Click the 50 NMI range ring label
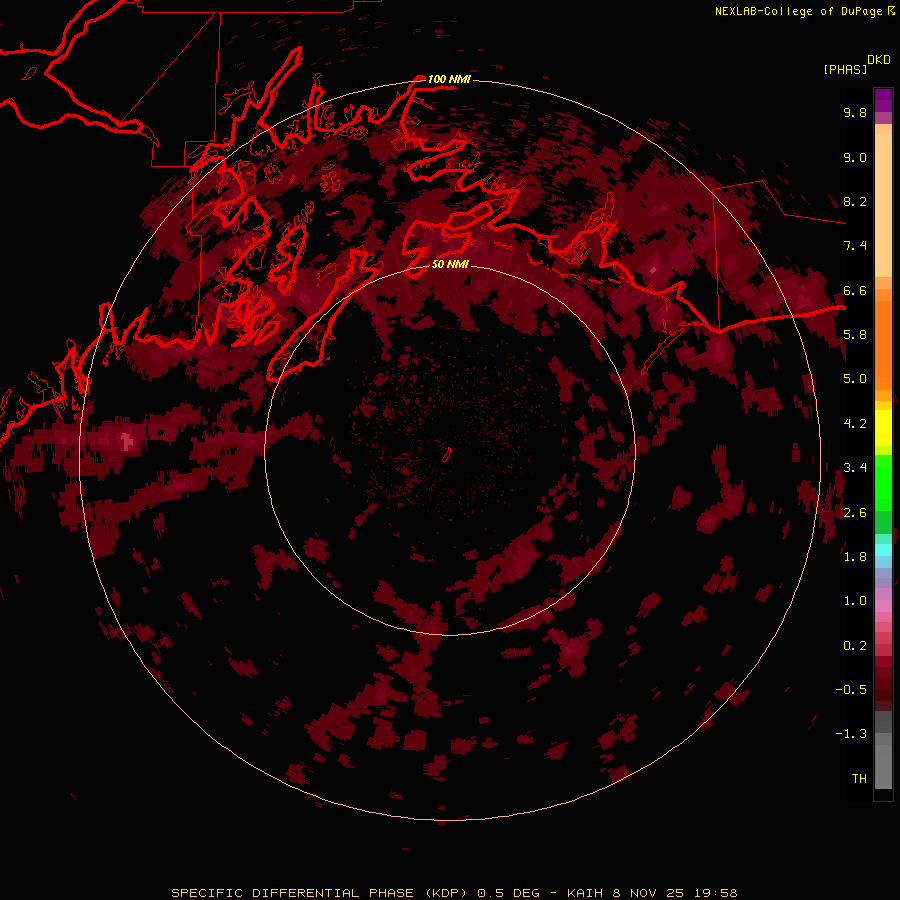 click(x=450, y=264)
